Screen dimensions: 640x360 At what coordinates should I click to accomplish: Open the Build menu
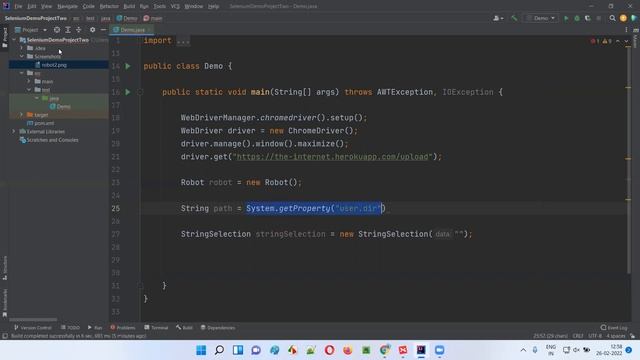[129, 6]
